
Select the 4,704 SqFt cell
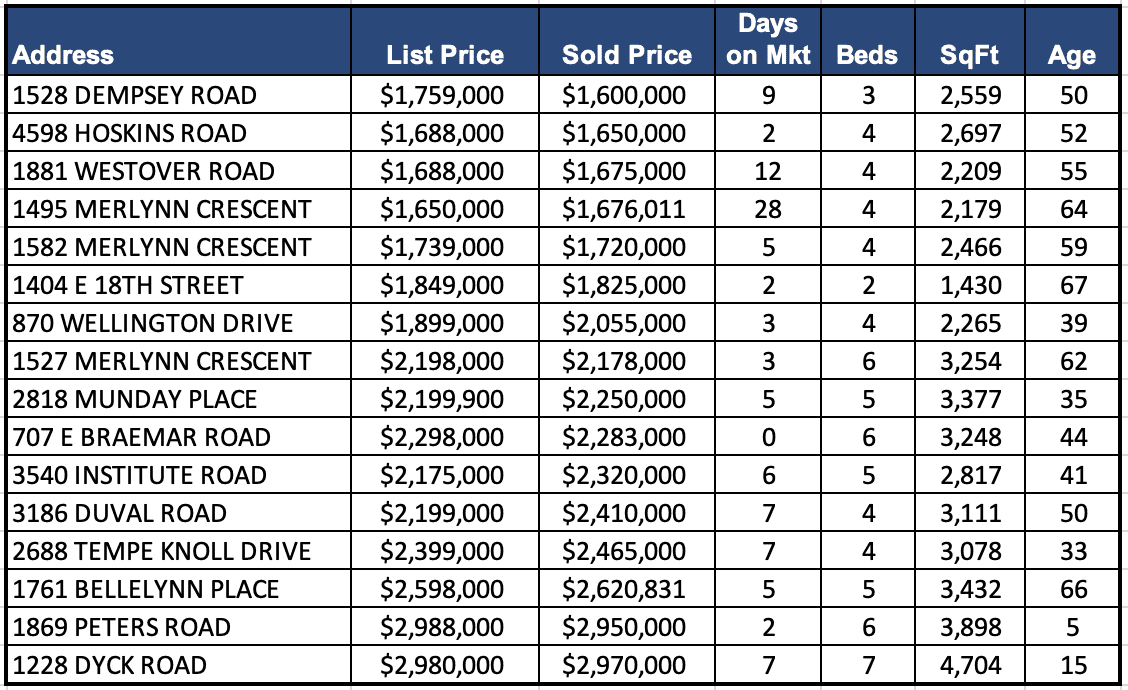[969, 666]
